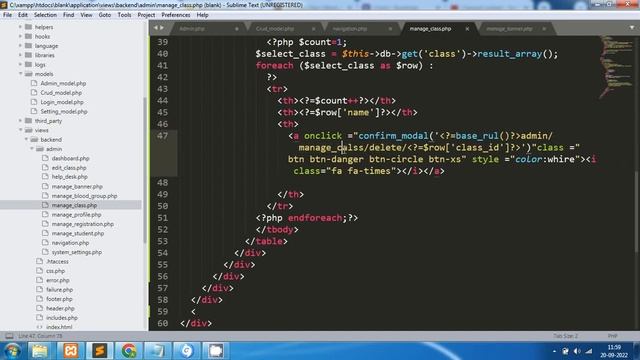The height and width of the screenshot is (360, 640).
Task: Go to previous tab with left arrow
Action: pos(156,28)
